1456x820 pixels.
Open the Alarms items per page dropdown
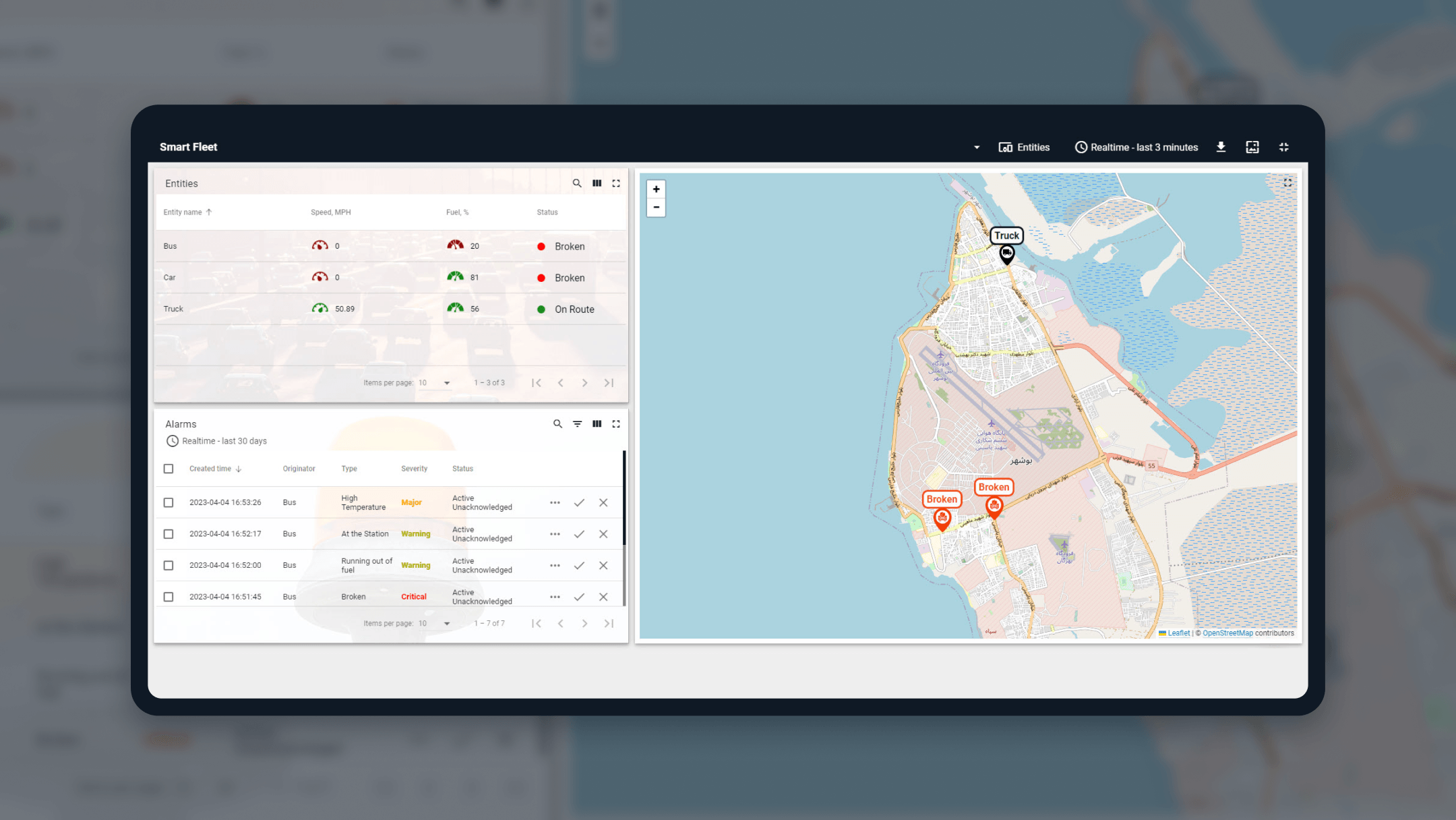click(x=446, y=624)
